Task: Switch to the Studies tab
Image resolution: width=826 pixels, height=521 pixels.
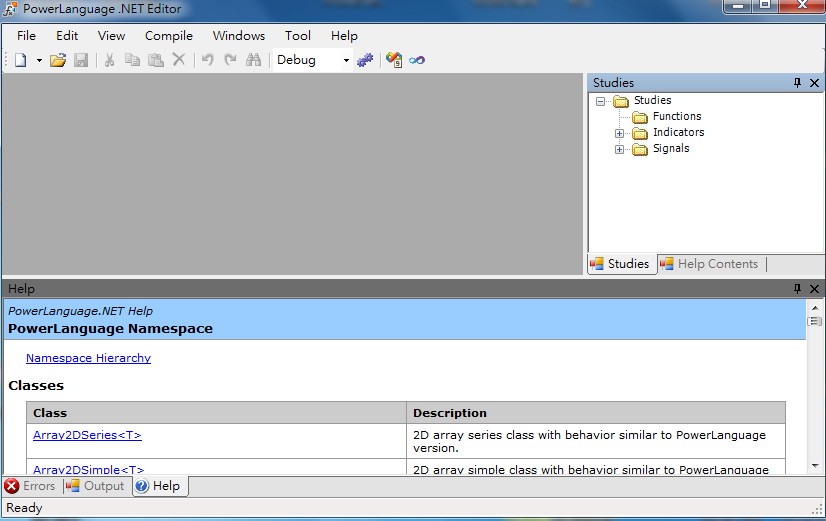Action: point(620,264)
